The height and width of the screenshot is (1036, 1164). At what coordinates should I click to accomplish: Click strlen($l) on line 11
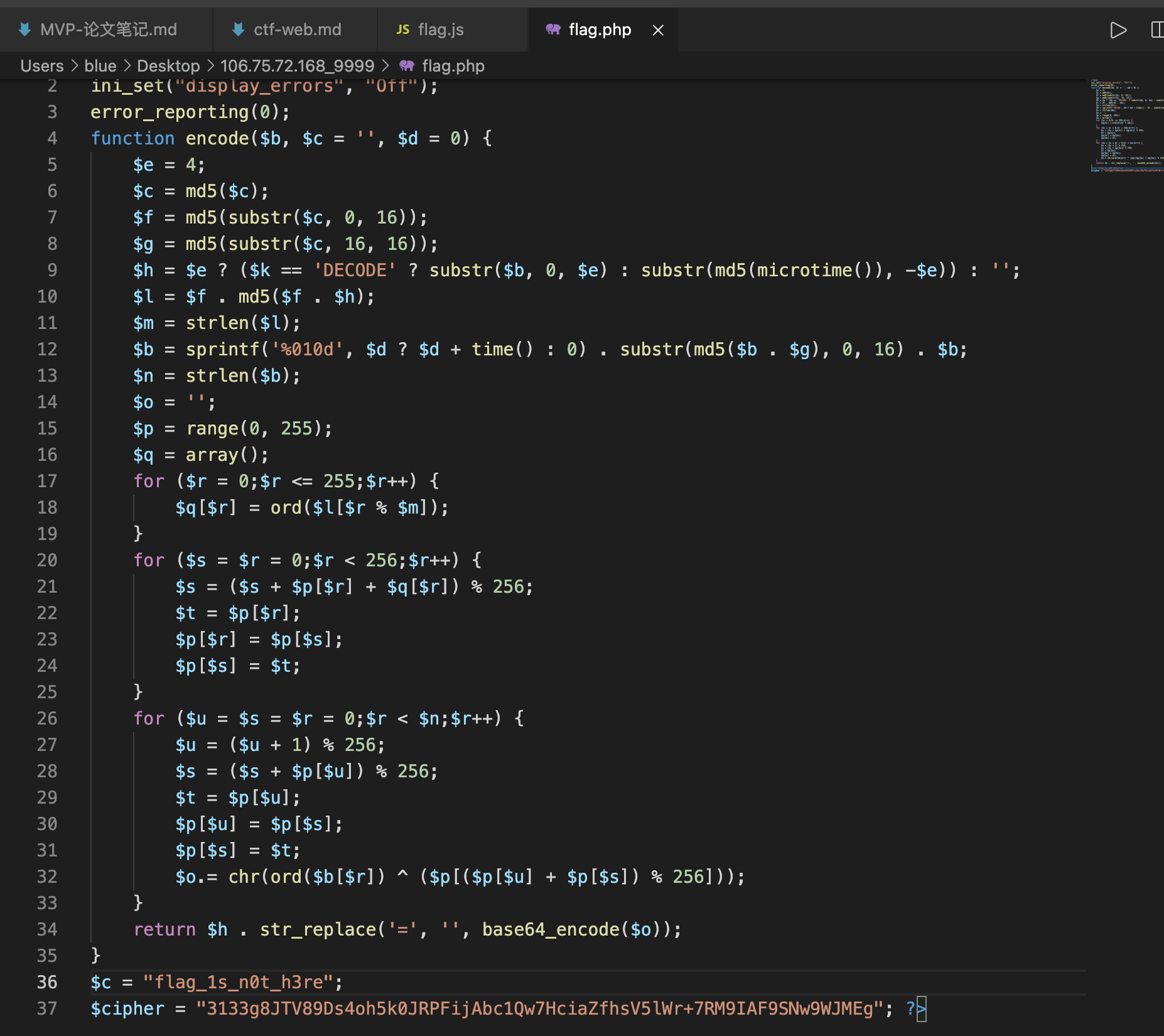(x=238, y=323)
